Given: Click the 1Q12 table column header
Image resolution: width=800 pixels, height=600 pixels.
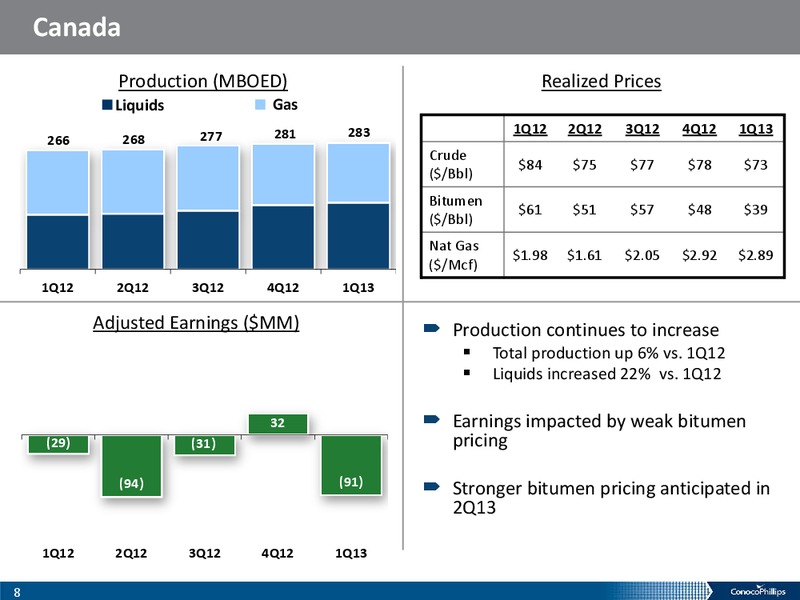Looking at the screenshot, I should coord(530,129).
